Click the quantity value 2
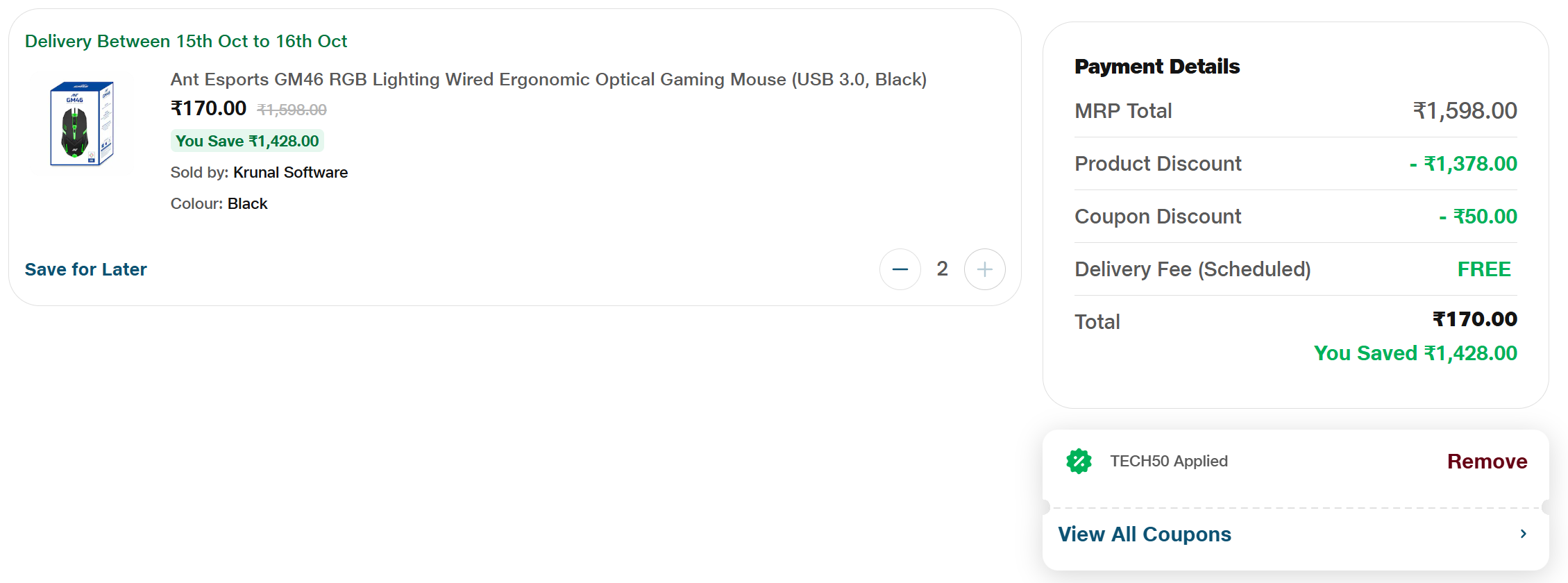The width and height of the screenshot is (1568, 583). click(x=942, y=269)
